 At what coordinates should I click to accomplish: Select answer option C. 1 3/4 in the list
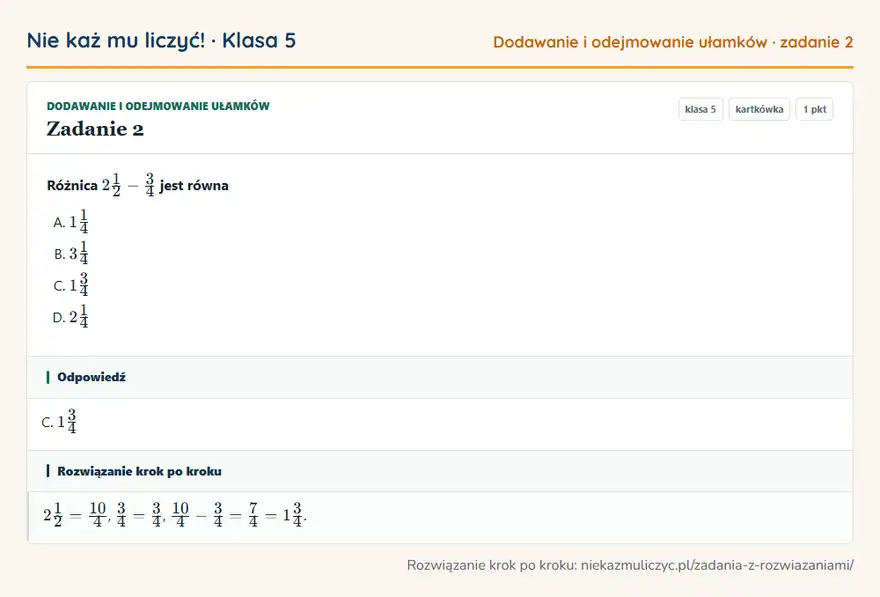[x=70, y=285]
